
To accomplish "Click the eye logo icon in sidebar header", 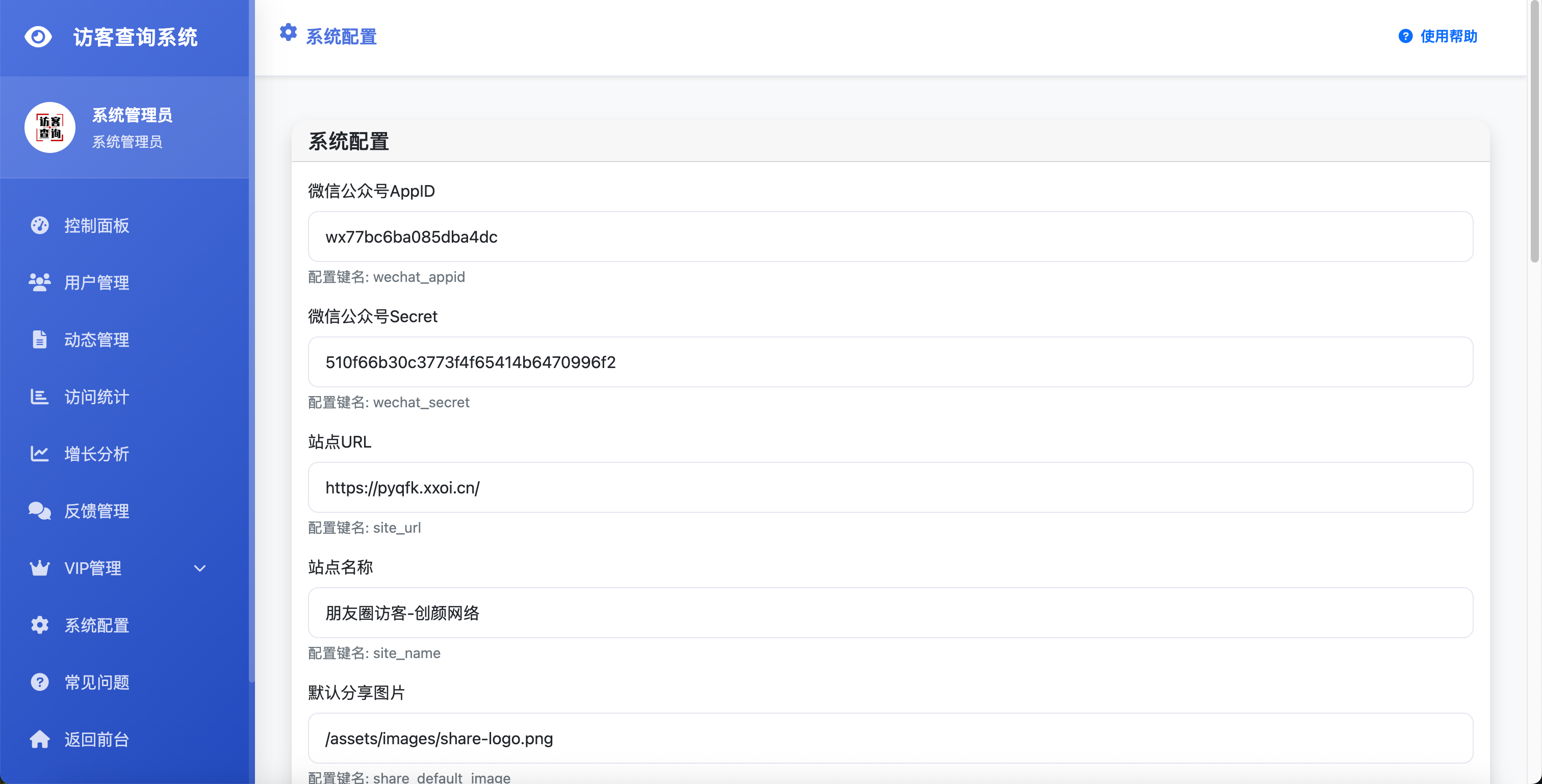I will coord(38,37).
